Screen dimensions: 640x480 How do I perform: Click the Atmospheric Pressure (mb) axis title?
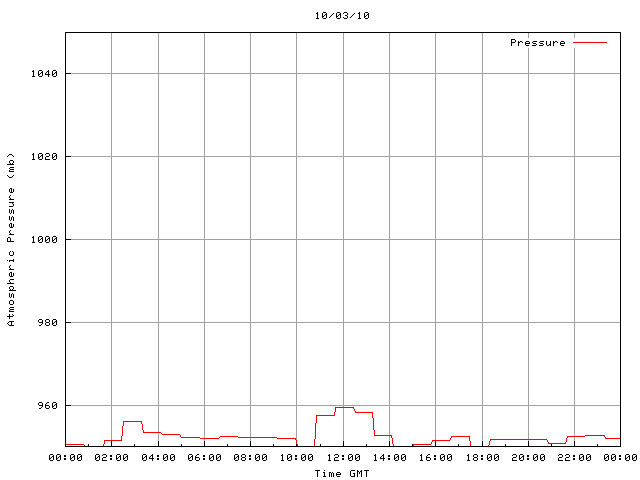pyautogui.click(x=11, y=240)
